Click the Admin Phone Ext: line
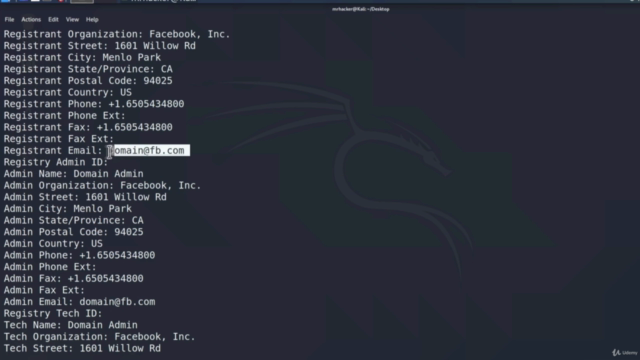This screenshot has height=360, width=640. (x=50, y=267)
